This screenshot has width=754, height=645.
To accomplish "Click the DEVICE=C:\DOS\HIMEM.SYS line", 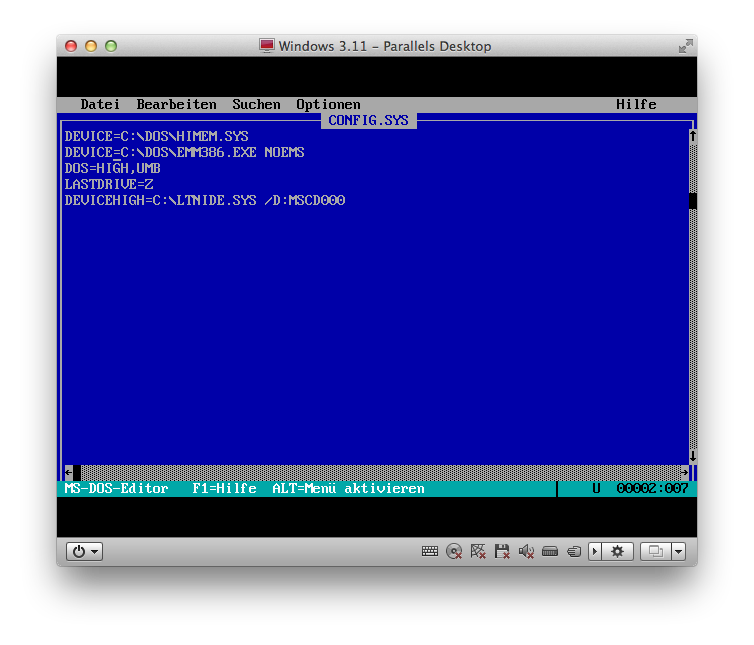I will click(x=156, y=137).
